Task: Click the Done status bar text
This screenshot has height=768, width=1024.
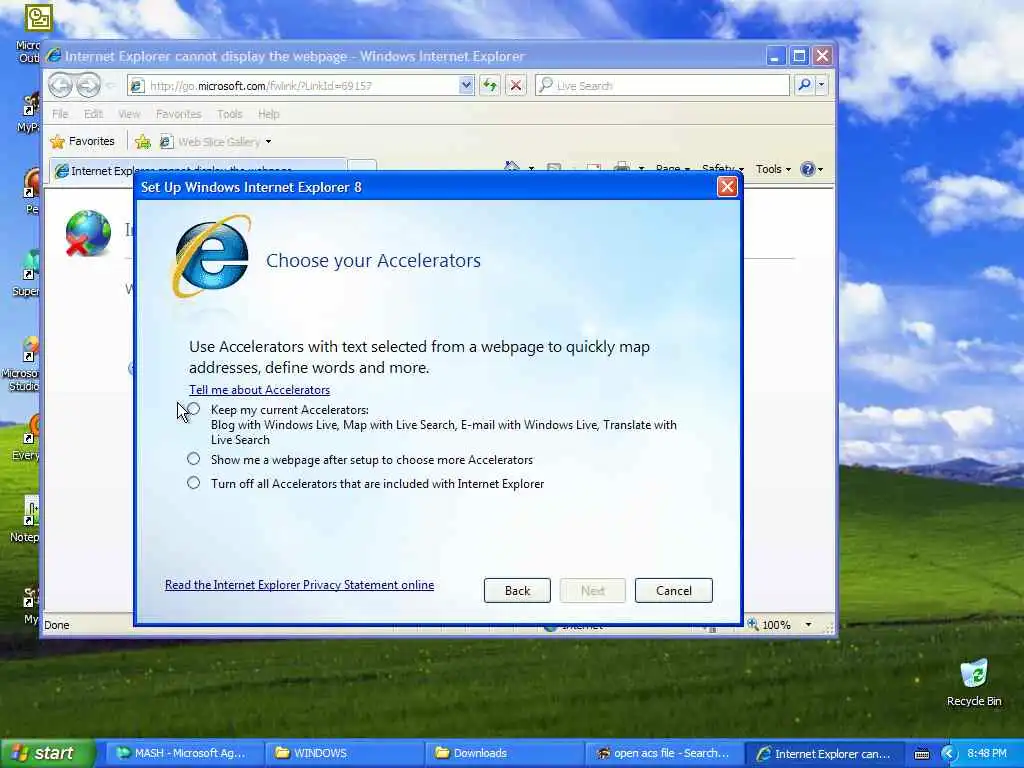Action: (x=57, y=625)
